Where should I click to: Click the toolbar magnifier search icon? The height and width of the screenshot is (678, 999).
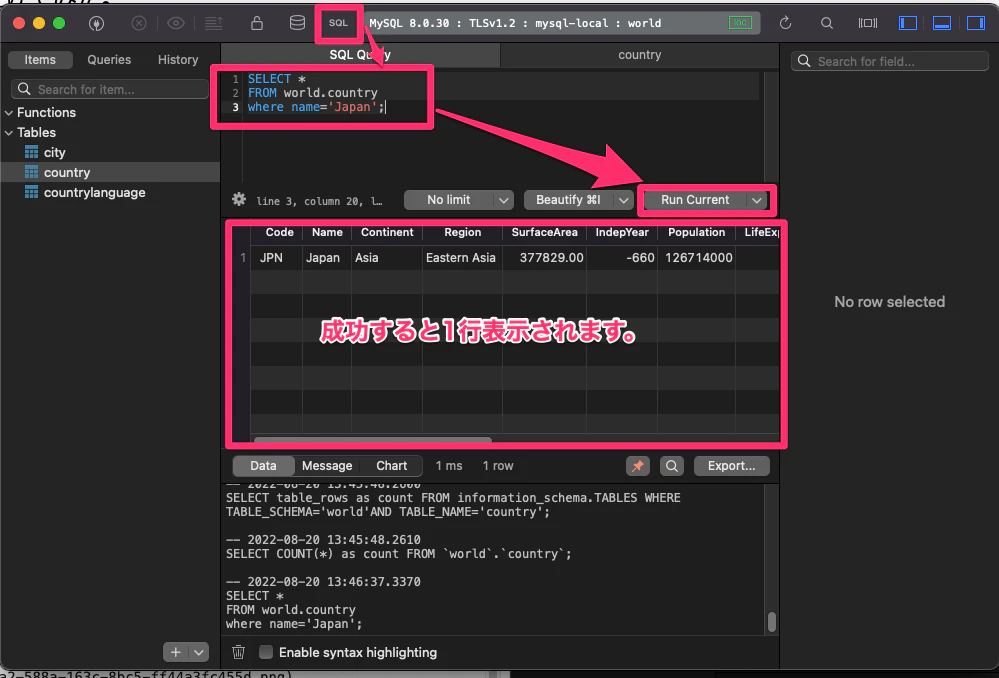coord(826,23)
